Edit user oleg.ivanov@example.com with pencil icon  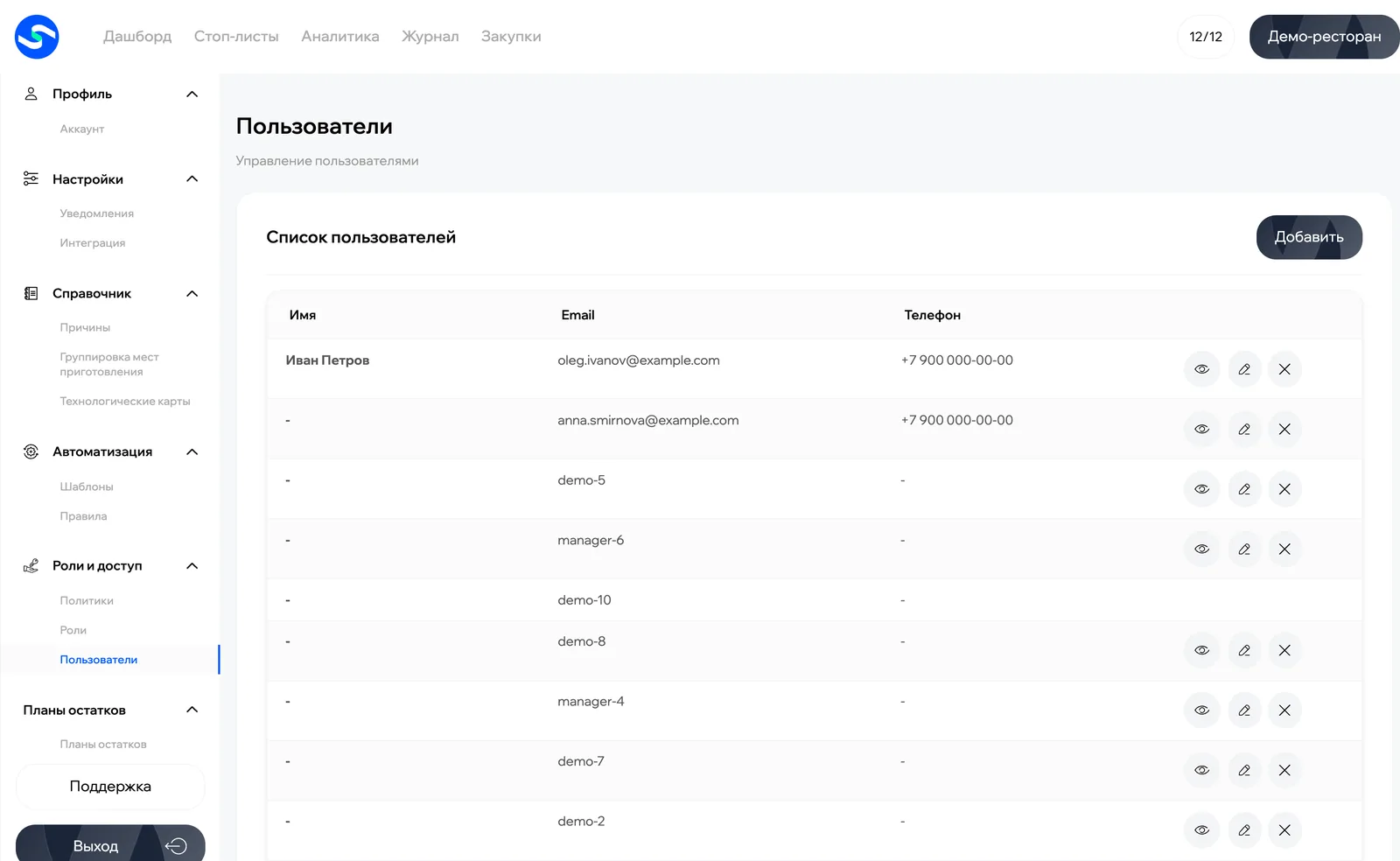click(x=1244, y=369)
